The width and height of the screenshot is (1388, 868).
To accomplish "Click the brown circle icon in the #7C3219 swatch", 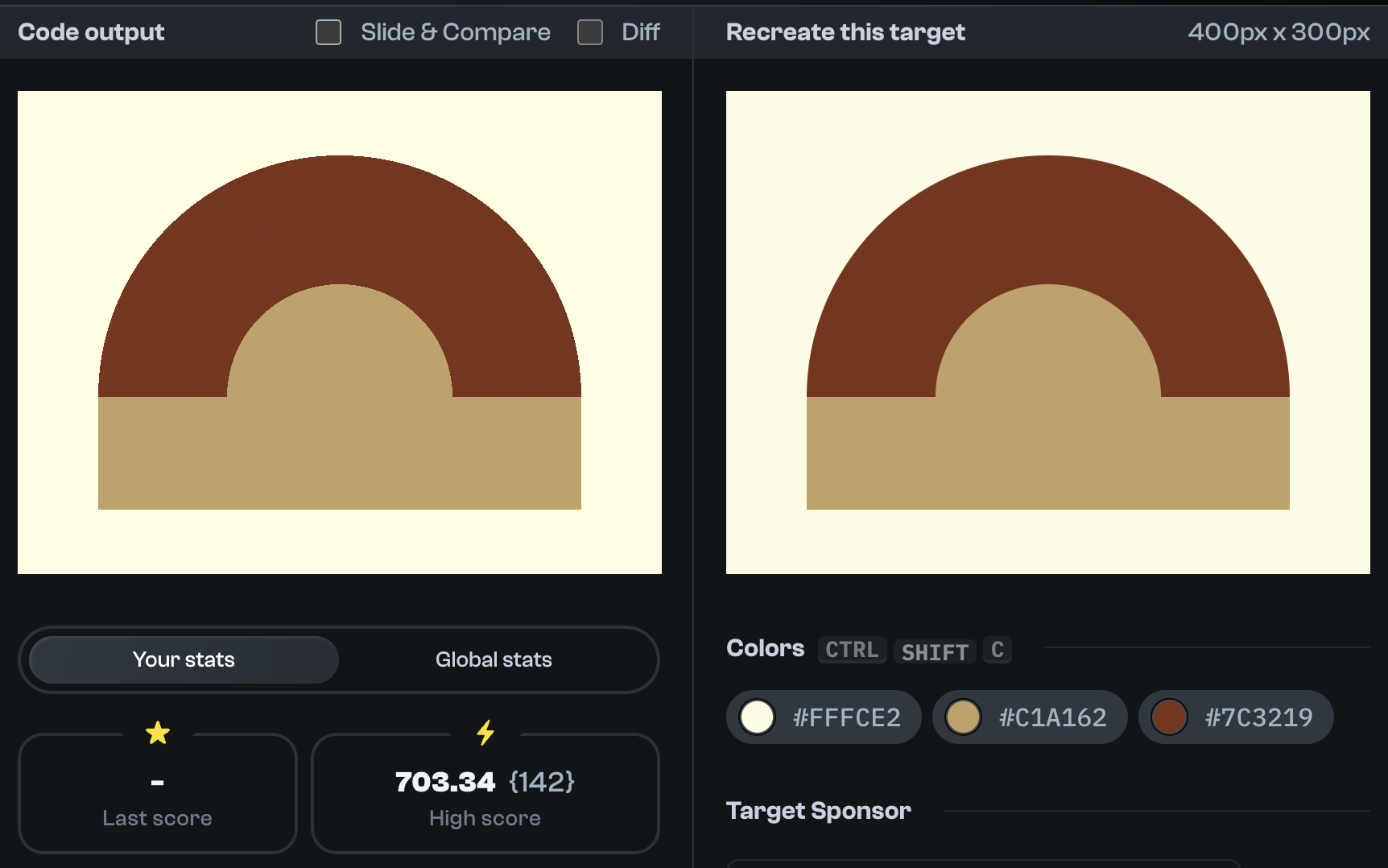I will (x=1169, y=717).
